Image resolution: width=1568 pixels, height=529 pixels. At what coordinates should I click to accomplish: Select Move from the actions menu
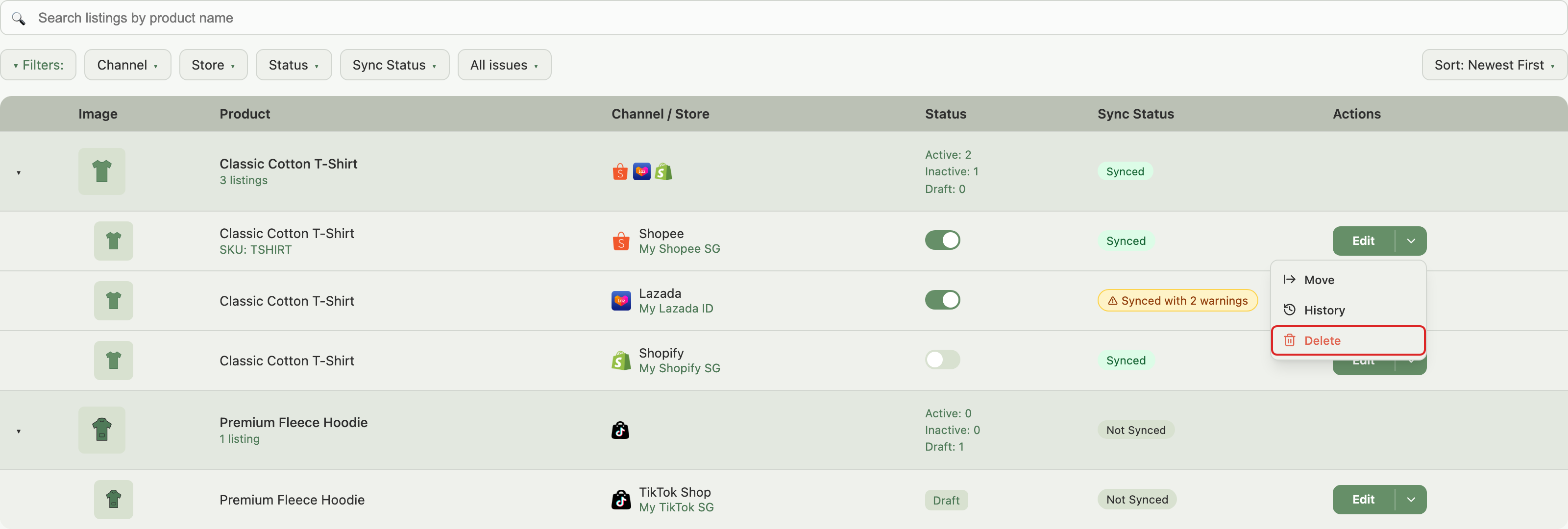coord(1348,280)
